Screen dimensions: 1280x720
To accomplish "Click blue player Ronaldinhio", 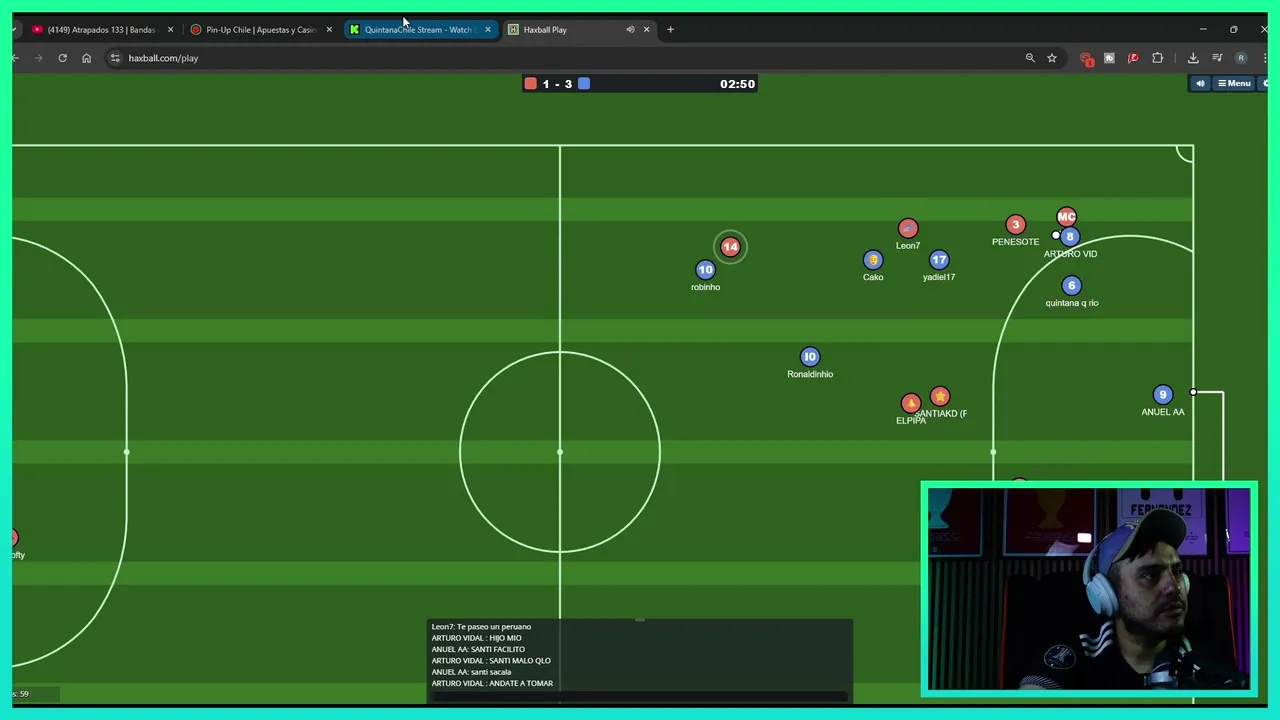I will (810, 357).
